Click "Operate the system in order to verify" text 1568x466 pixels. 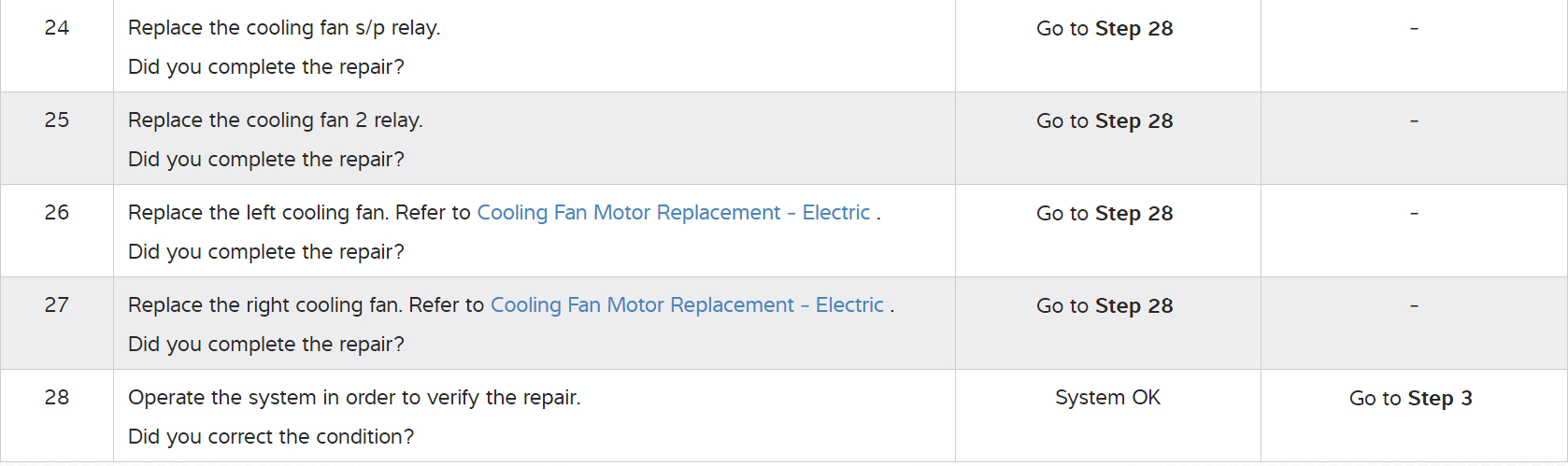[x=353, y=398]
